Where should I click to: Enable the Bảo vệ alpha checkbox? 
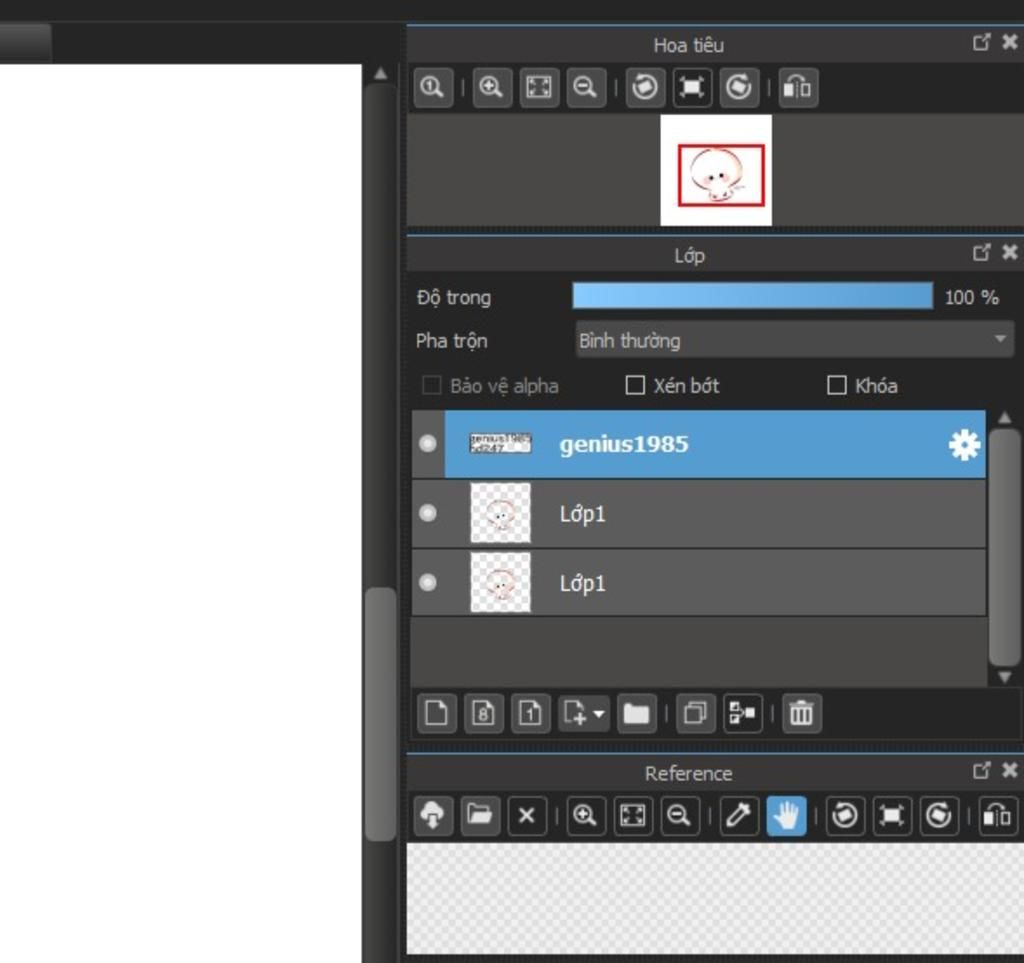click(432, 385)
